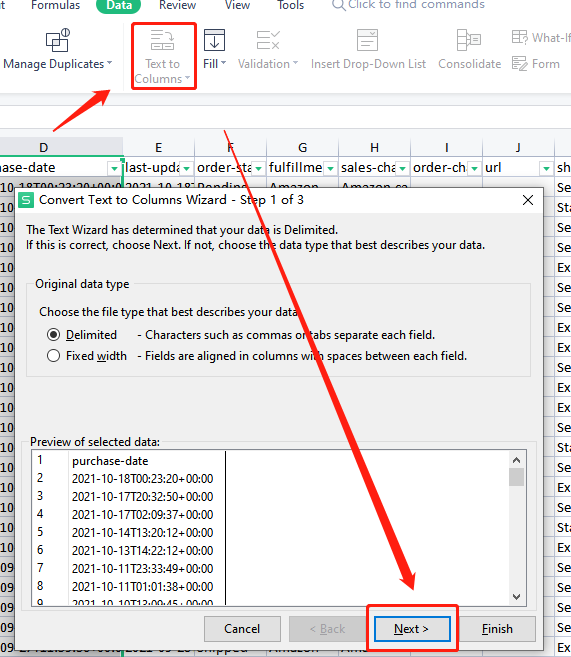This screenshot has height=657, width=571.
Task: Click the preview scrollbar down arrow
Action: click(x=517, y=597)
